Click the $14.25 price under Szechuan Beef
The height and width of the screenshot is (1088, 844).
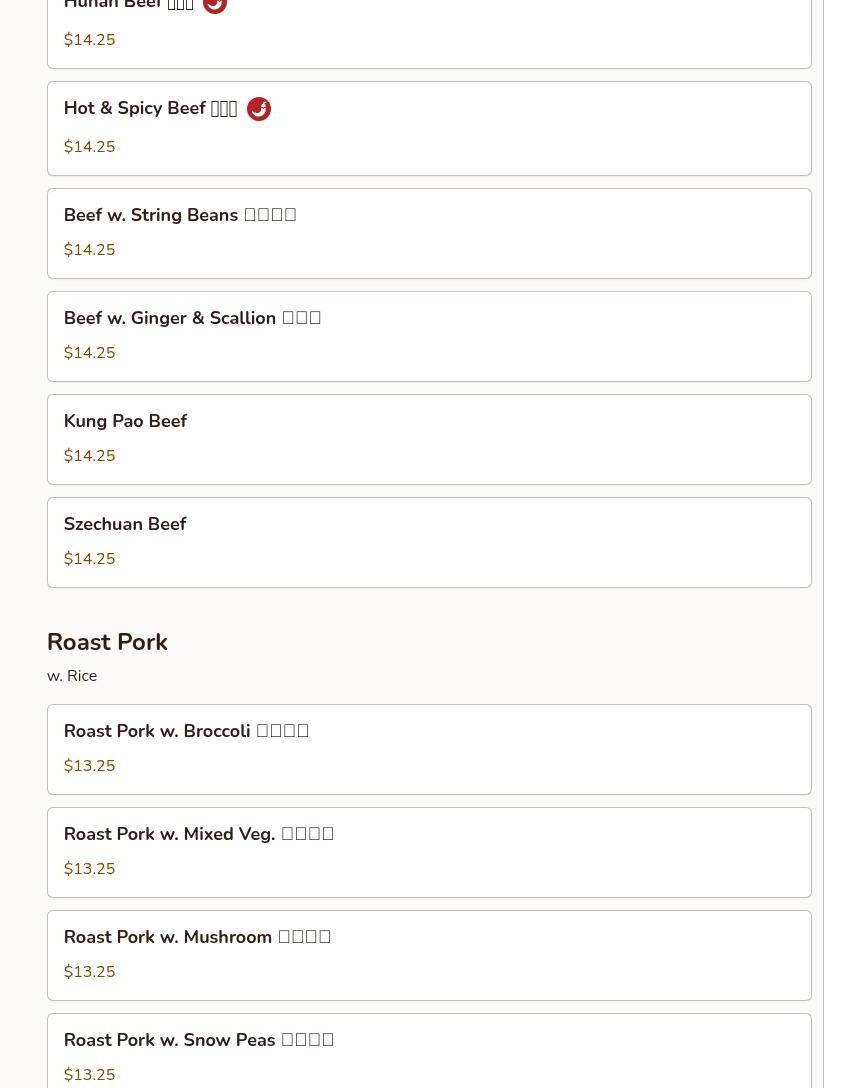(89, 559)
